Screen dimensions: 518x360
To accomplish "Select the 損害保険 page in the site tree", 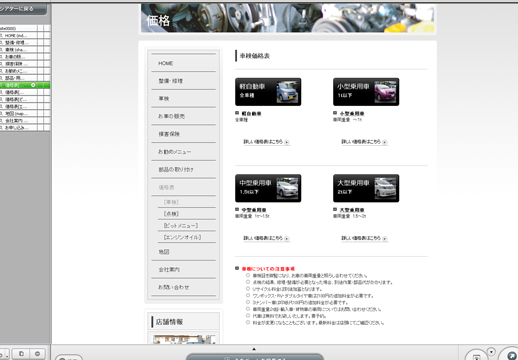I will point(19,64).
